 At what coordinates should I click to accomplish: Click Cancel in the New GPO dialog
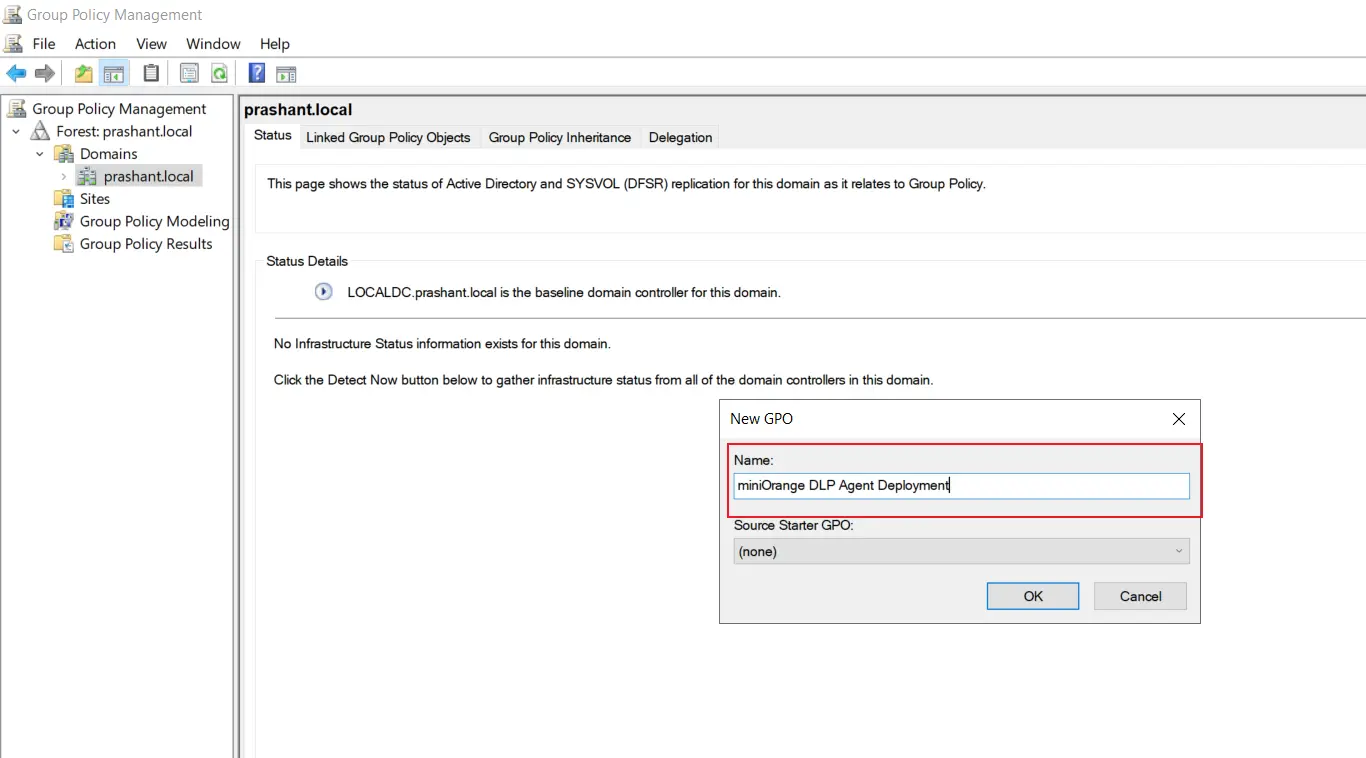pyautogui.click(x=1139, y=595)
